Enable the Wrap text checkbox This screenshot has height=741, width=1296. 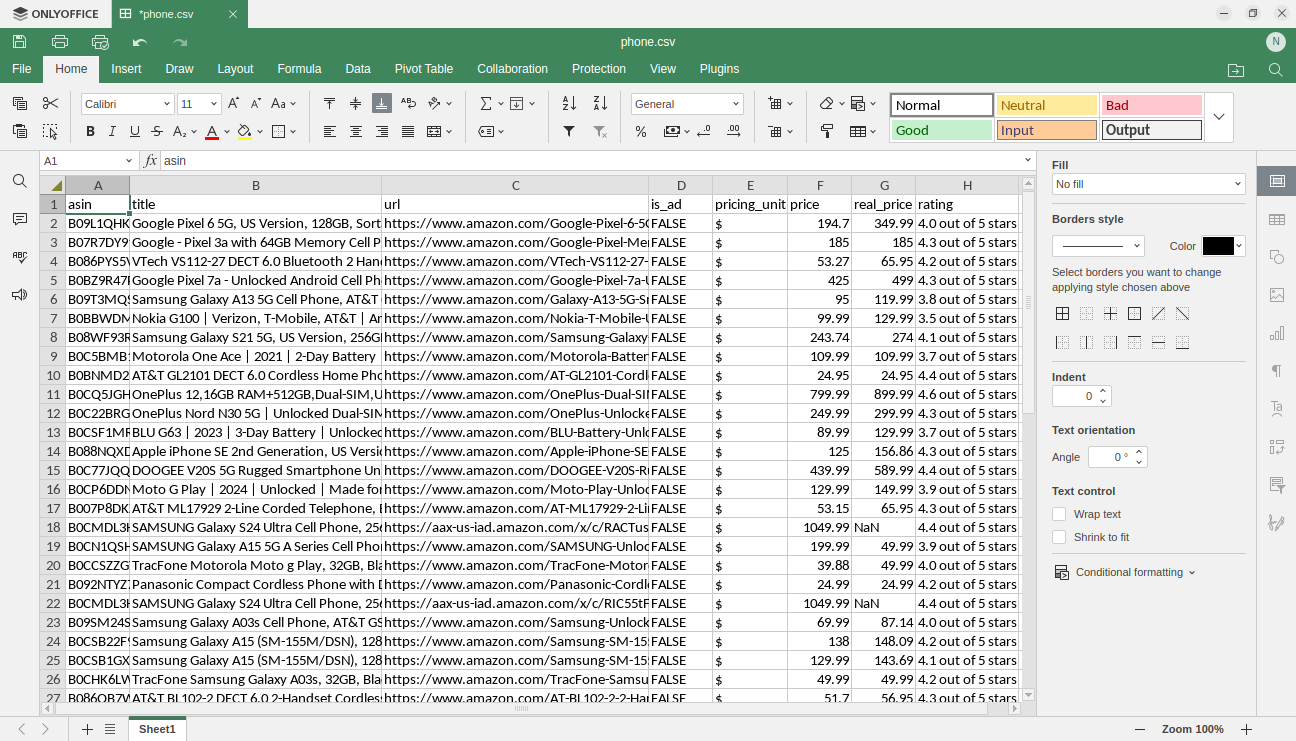[1059, 514]
